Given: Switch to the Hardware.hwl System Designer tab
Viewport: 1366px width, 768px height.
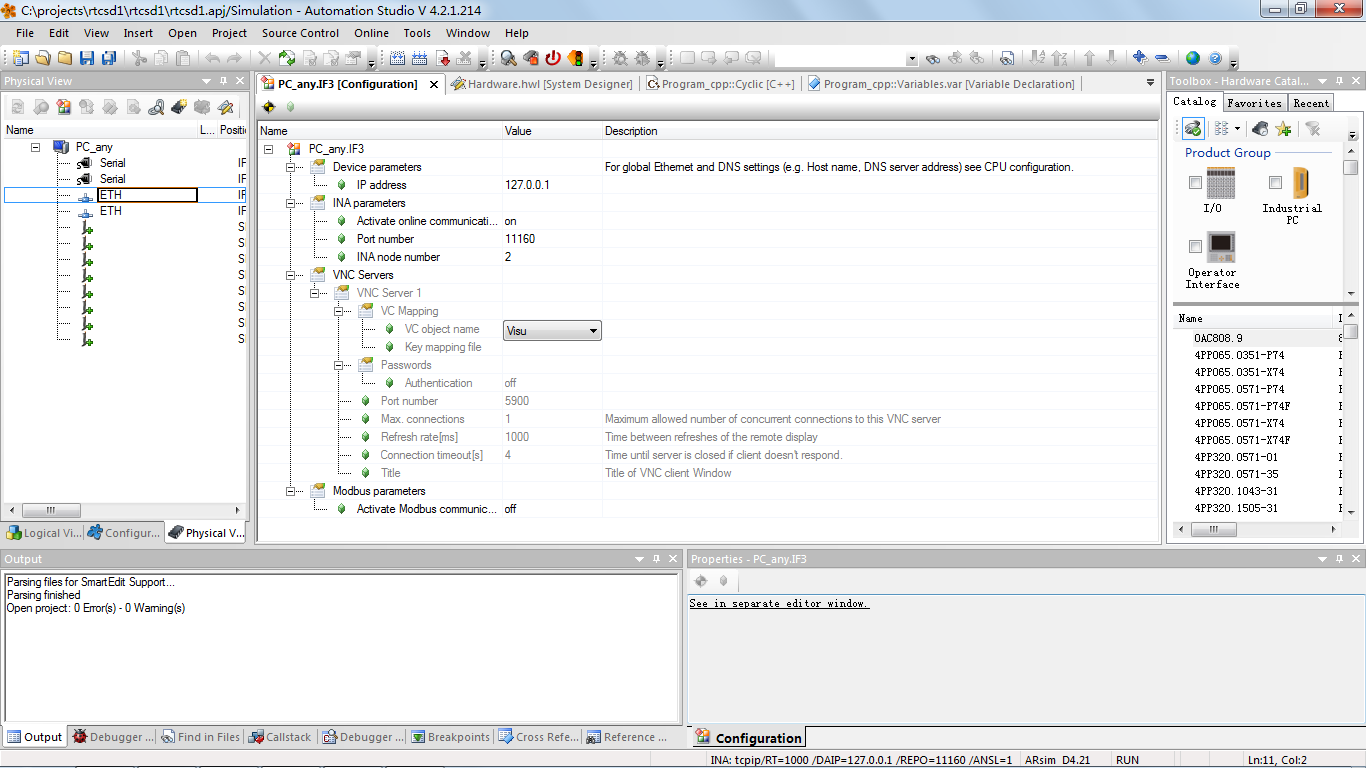Looking at the screenshot, I should point(541,84).
